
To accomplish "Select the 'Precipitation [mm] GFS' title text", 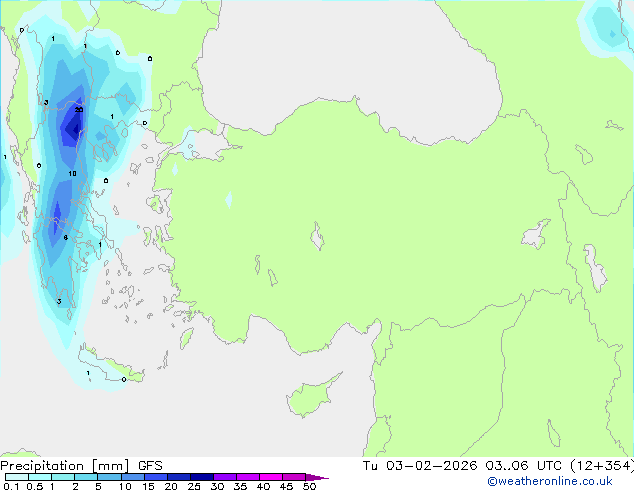I will pos(81,466).
